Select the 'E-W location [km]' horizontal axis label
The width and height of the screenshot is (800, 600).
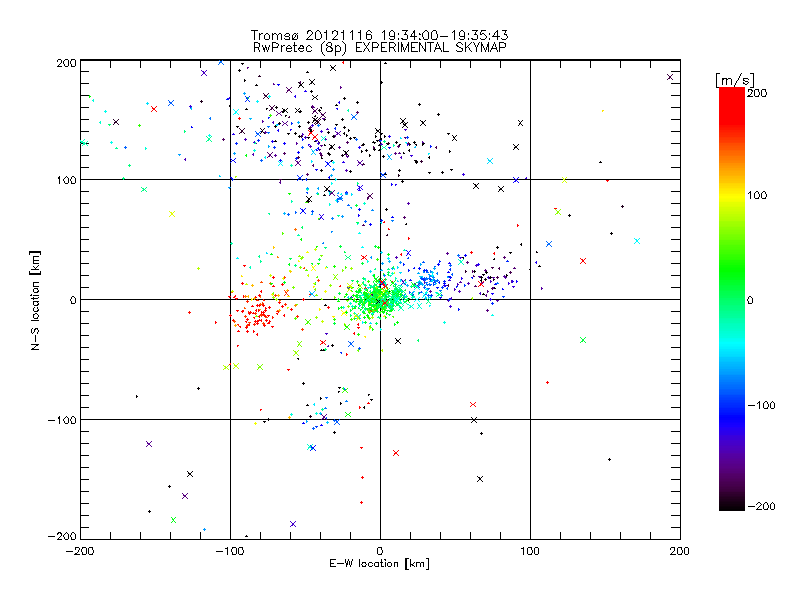click(x=379, y=564)
